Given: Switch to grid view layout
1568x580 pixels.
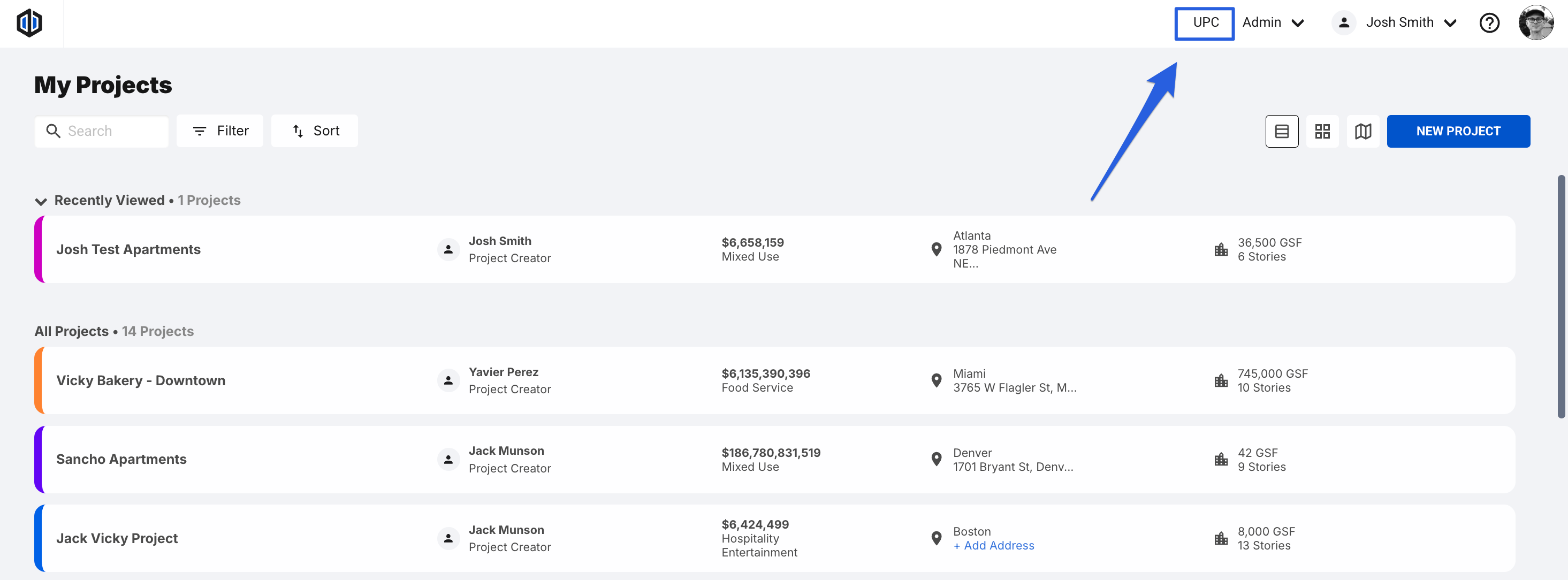Looking at the screenshot, I should (x=1322, y=132).
